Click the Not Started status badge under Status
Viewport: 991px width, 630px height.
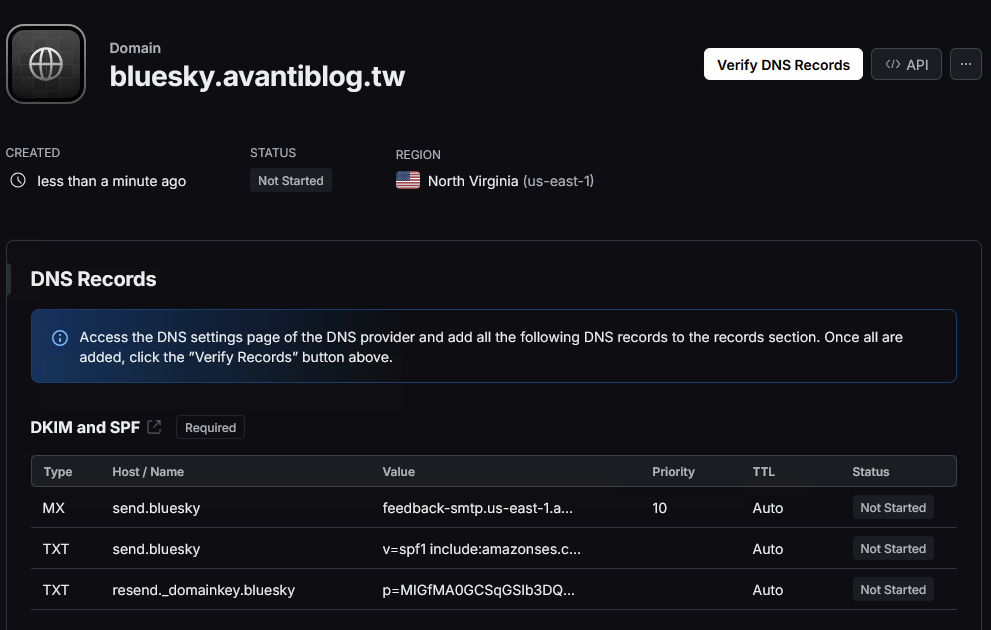(291, 181)
